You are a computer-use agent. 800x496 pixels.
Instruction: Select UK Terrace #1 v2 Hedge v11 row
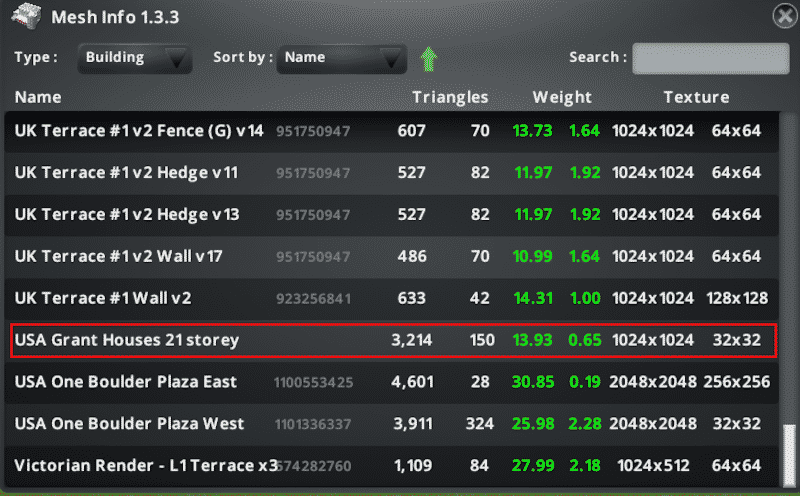[126, 173]
